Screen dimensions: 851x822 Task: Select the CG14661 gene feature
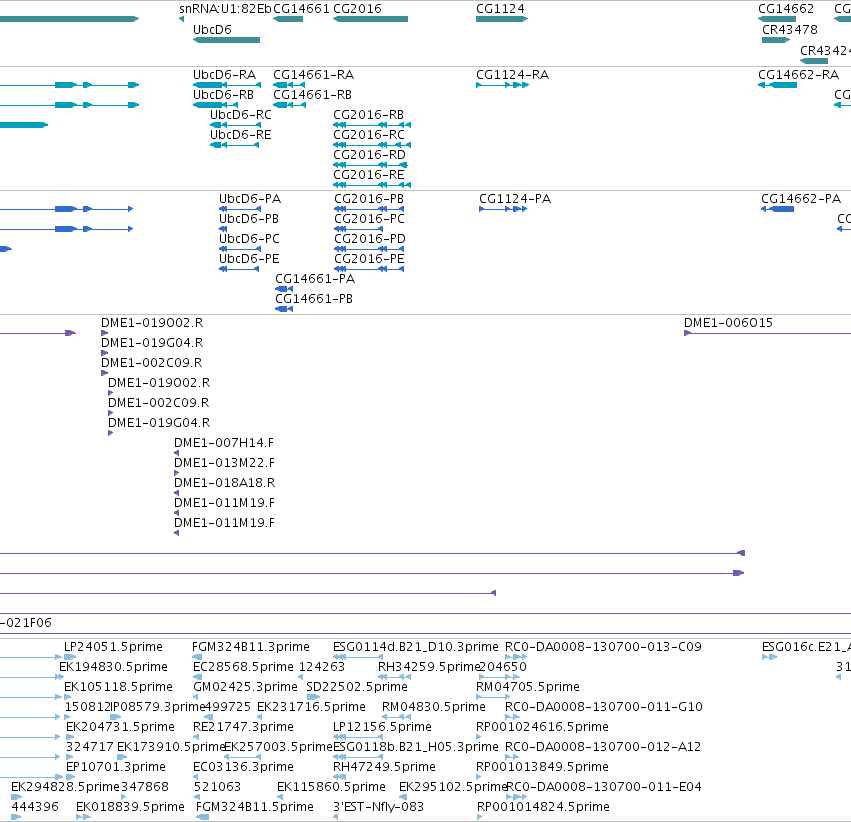pos(288,19)
